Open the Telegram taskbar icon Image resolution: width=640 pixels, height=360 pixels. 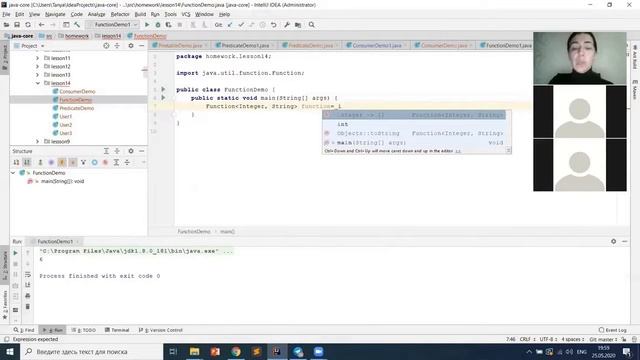click(x=298, y=351)
